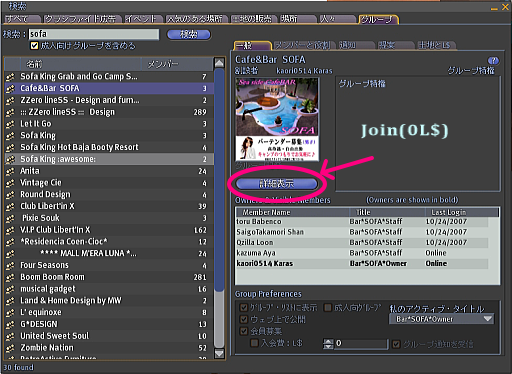The height and width of the screenshot is (374, 512).
Task: Select member kaori0514 Karas in member list
Action: (x=362, y=264)
